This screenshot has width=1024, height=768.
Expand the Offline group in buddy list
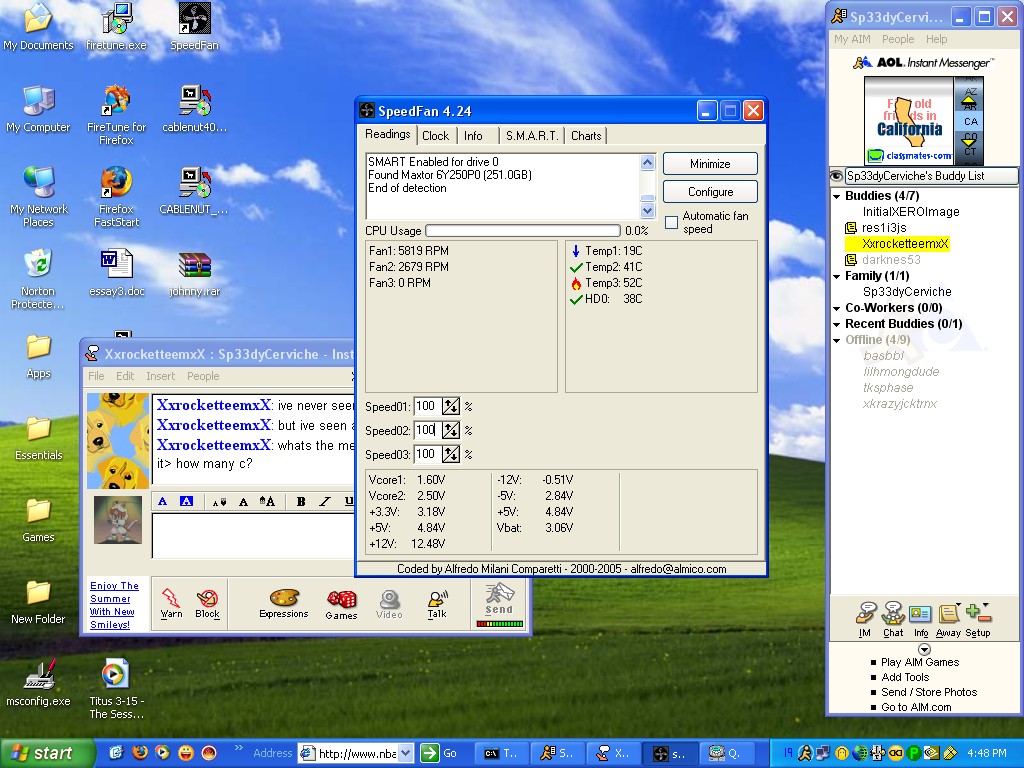coord(837,340)
